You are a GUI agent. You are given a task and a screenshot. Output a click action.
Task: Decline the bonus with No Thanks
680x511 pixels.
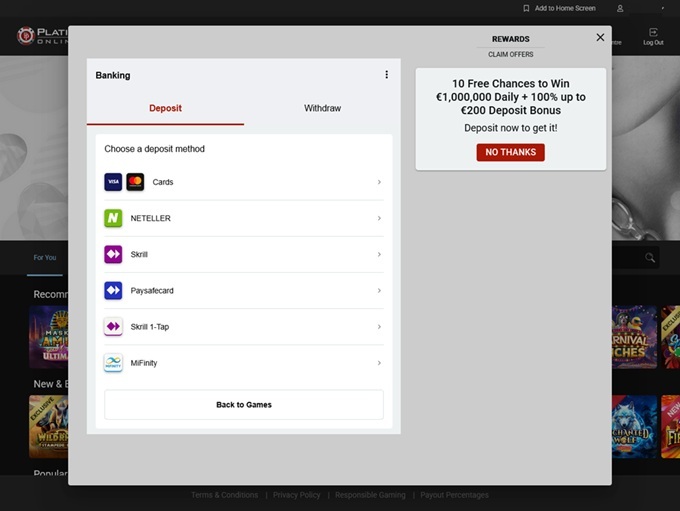coord(510,152)
